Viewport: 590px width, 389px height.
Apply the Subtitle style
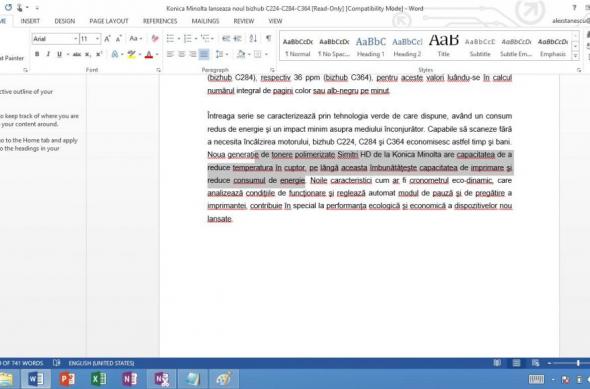click(x=480, y=46)
